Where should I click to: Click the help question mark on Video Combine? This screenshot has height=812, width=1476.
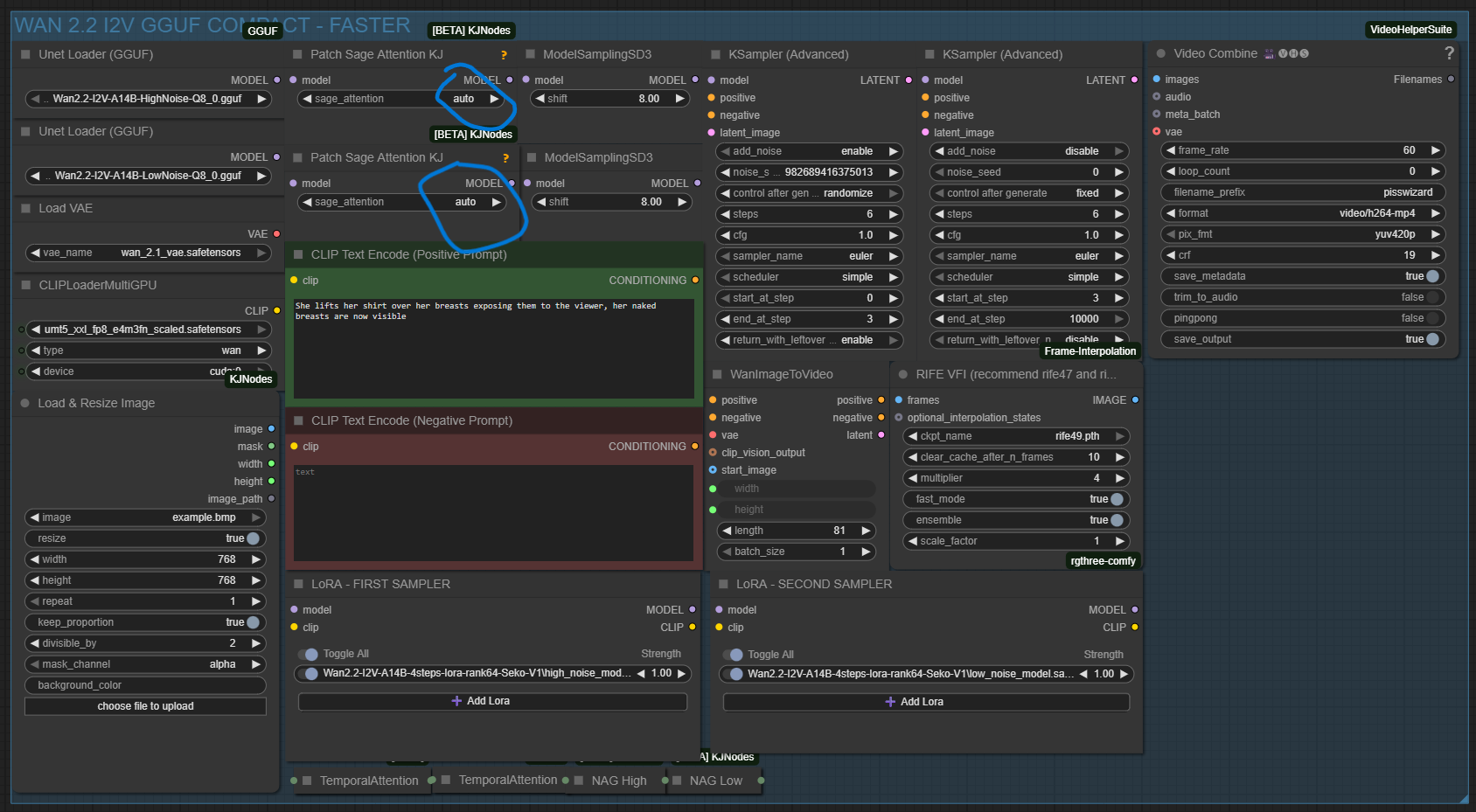pos(1449,53)
